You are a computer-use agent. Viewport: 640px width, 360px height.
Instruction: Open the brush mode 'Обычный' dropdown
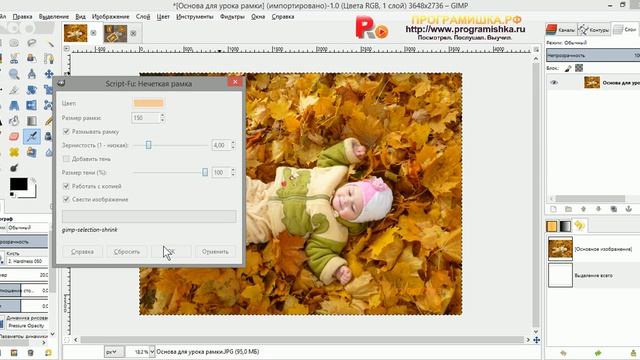coord(27,228)
